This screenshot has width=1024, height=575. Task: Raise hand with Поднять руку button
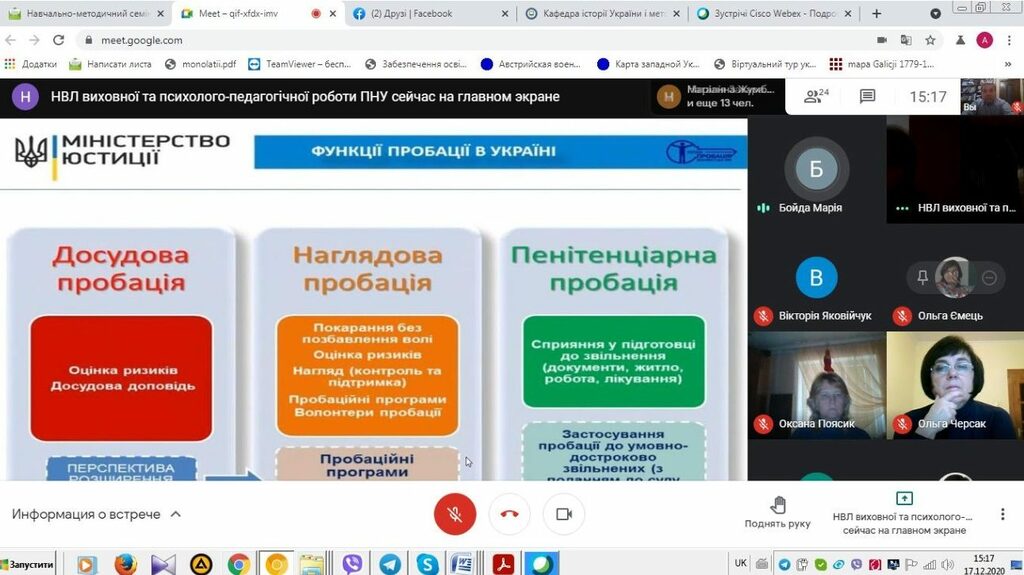coord(777,513)
